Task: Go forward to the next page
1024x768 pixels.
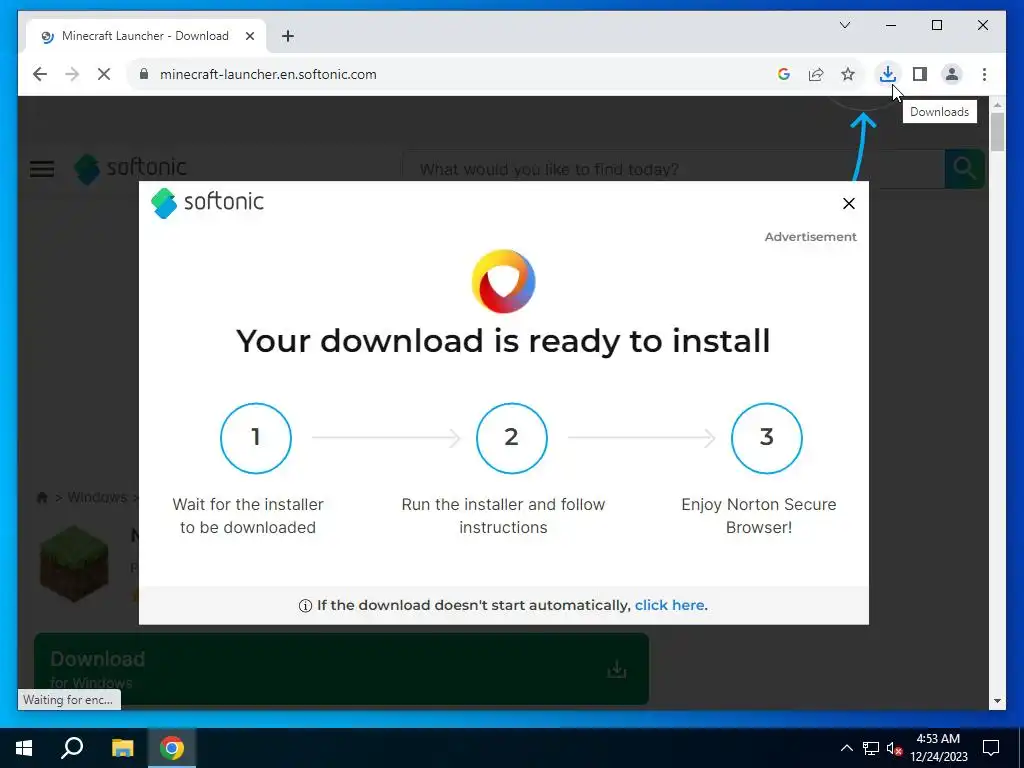Action: (x=72, y=74)
